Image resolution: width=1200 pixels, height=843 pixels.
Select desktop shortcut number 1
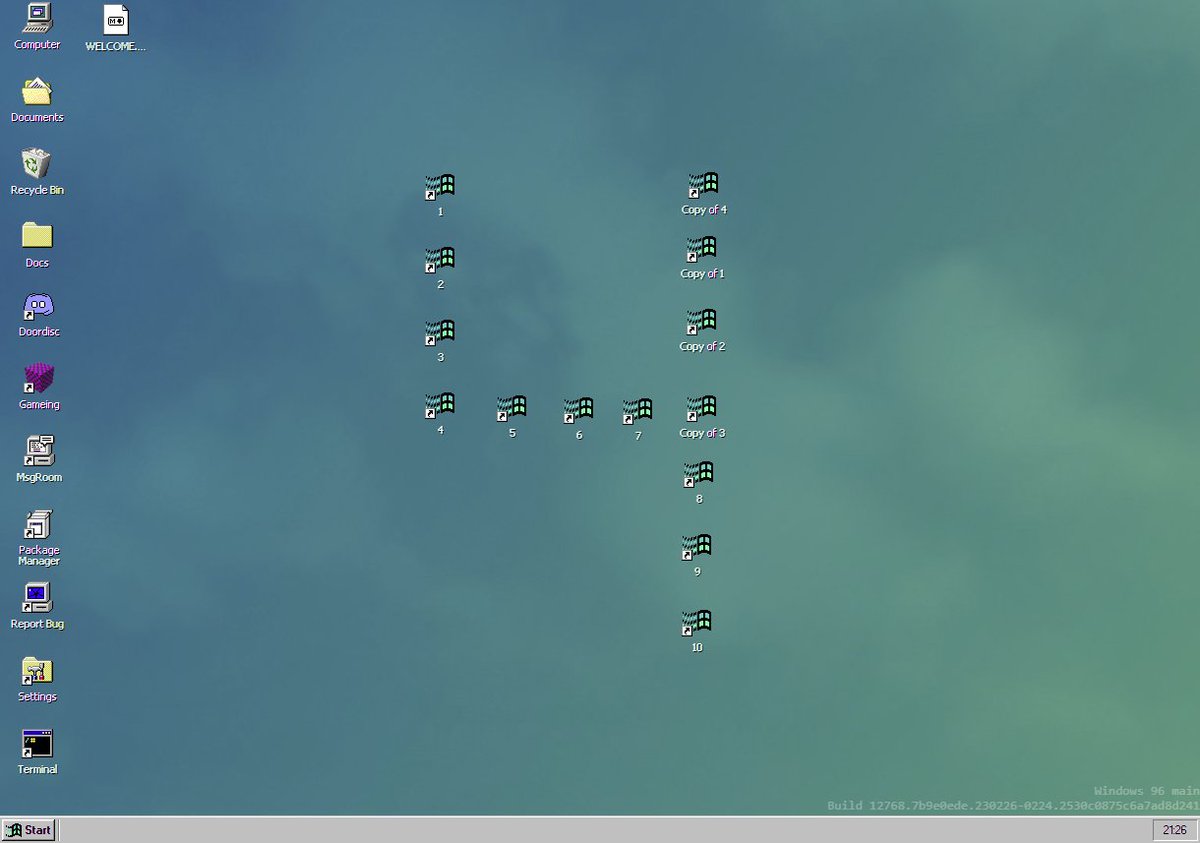(x=440, y=186)
